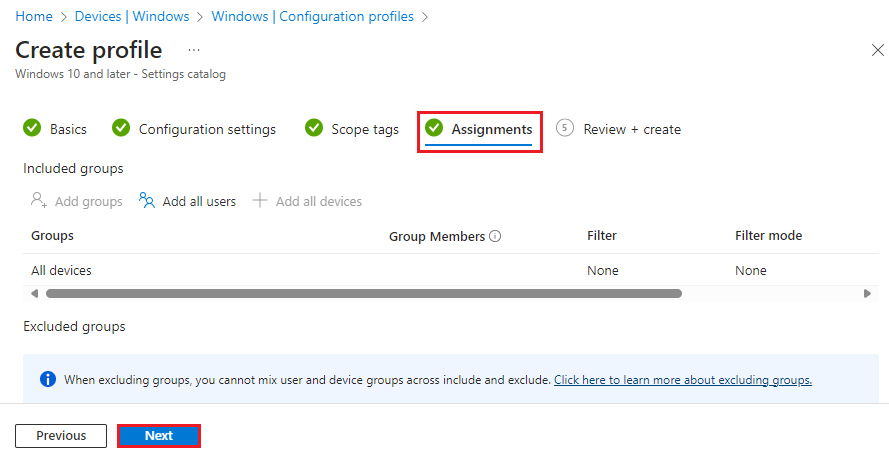Open the ellipsis menu beside Create profile
Image resolution: width=889 pixels, height=450 pixels.
pyautogui.click(x=194, y=49)
